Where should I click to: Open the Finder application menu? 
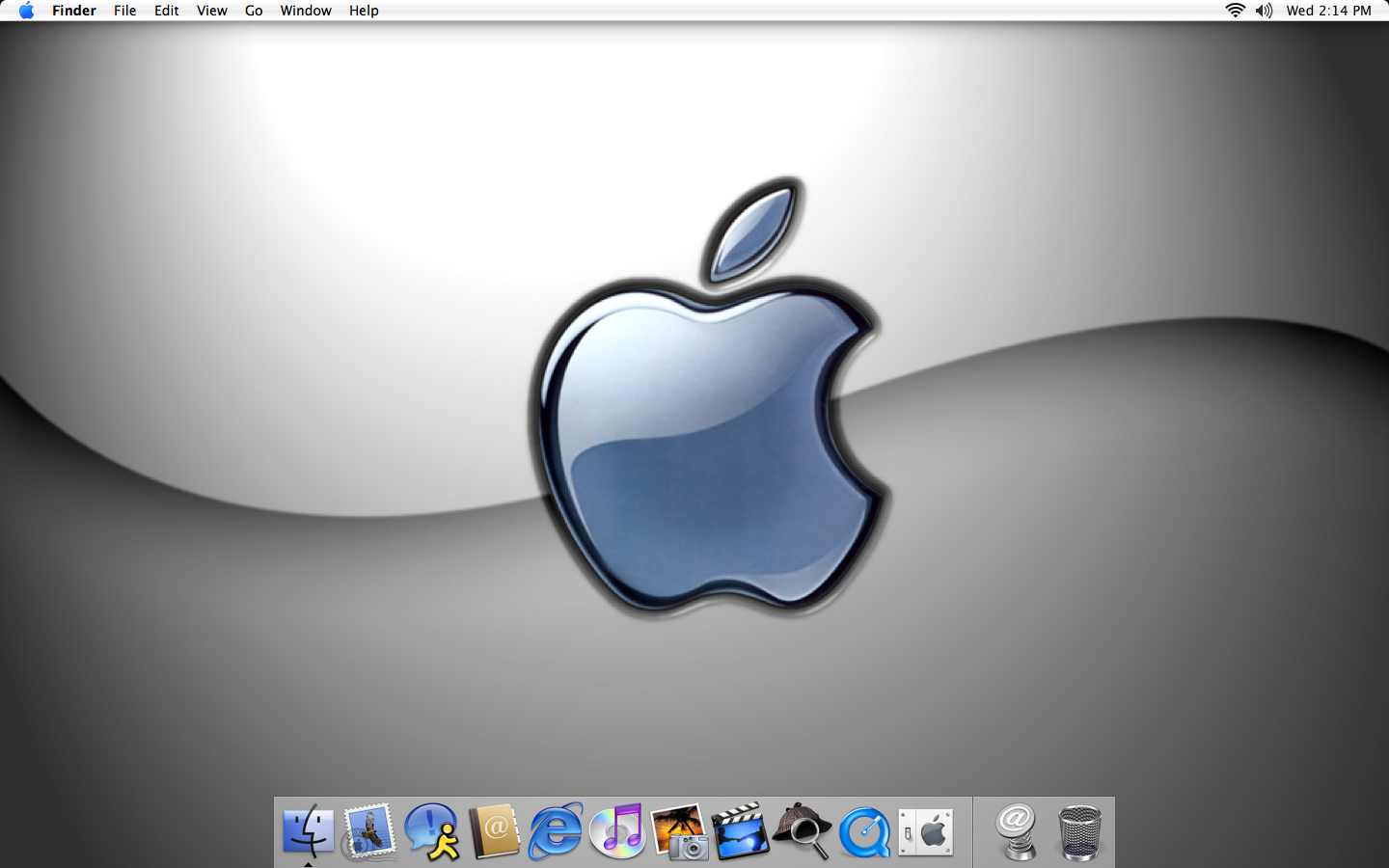tap(74, 11)
